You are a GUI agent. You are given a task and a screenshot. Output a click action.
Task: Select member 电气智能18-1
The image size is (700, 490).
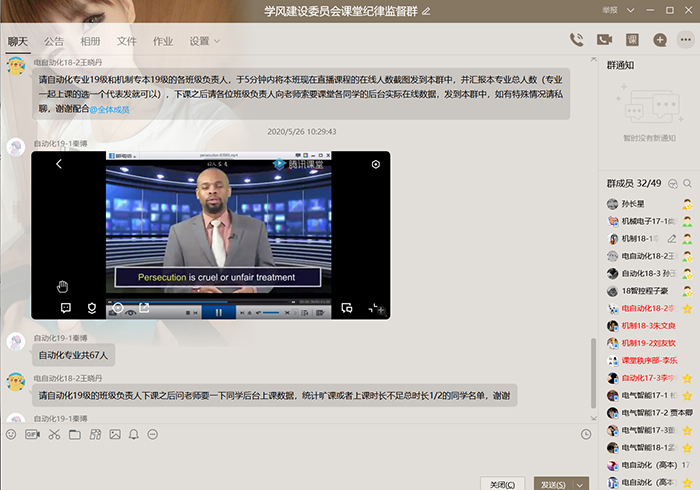tap(649, 448)
